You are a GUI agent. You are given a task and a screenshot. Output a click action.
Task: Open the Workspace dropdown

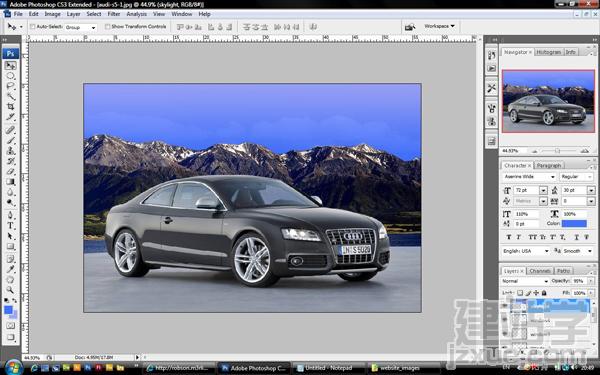tap(439, 26)
